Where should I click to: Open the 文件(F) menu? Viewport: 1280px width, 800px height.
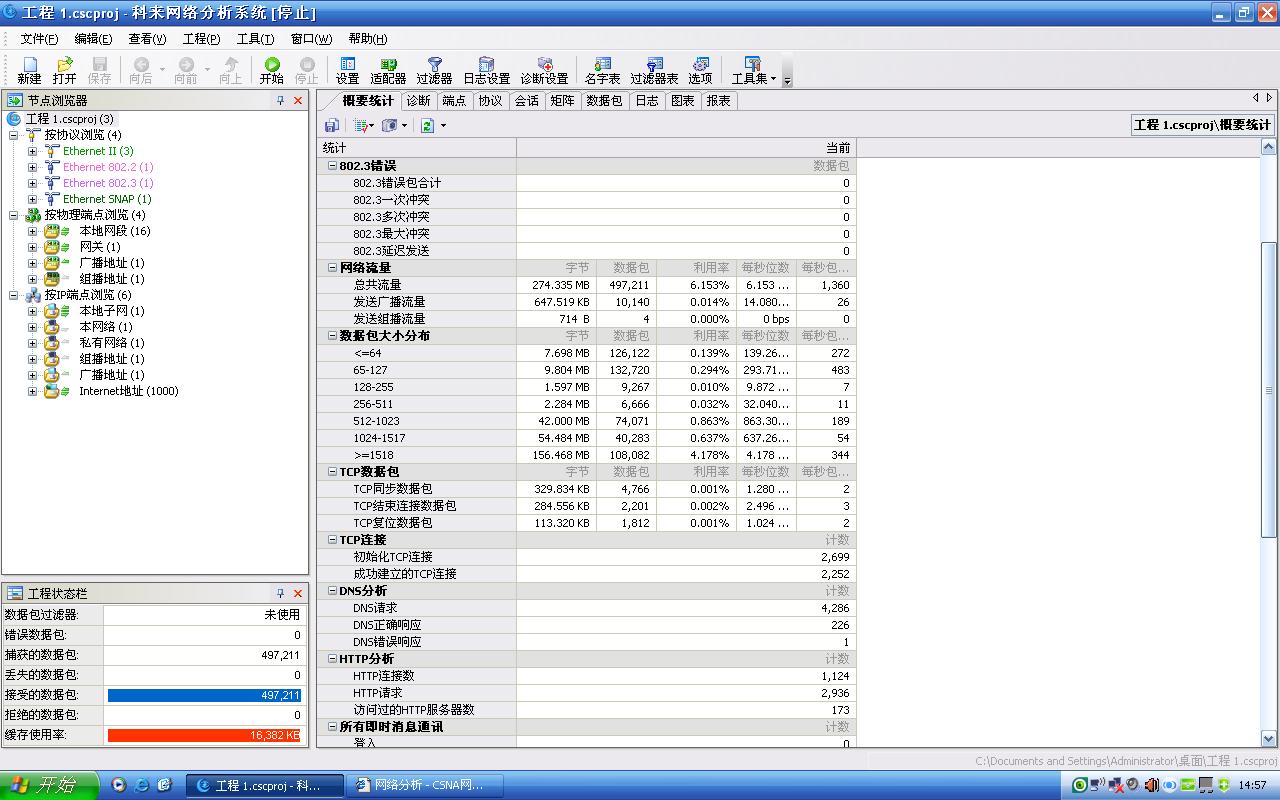coord(39,39)
